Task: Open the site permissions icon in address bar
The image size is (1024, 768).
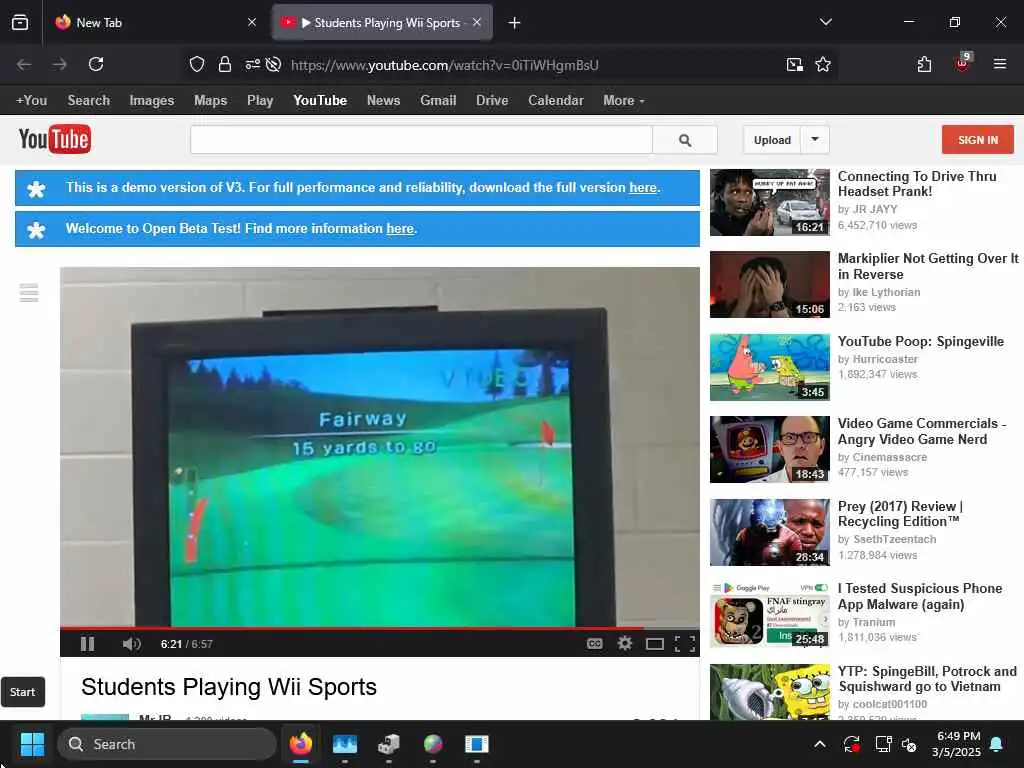Action: click(253, 64)
